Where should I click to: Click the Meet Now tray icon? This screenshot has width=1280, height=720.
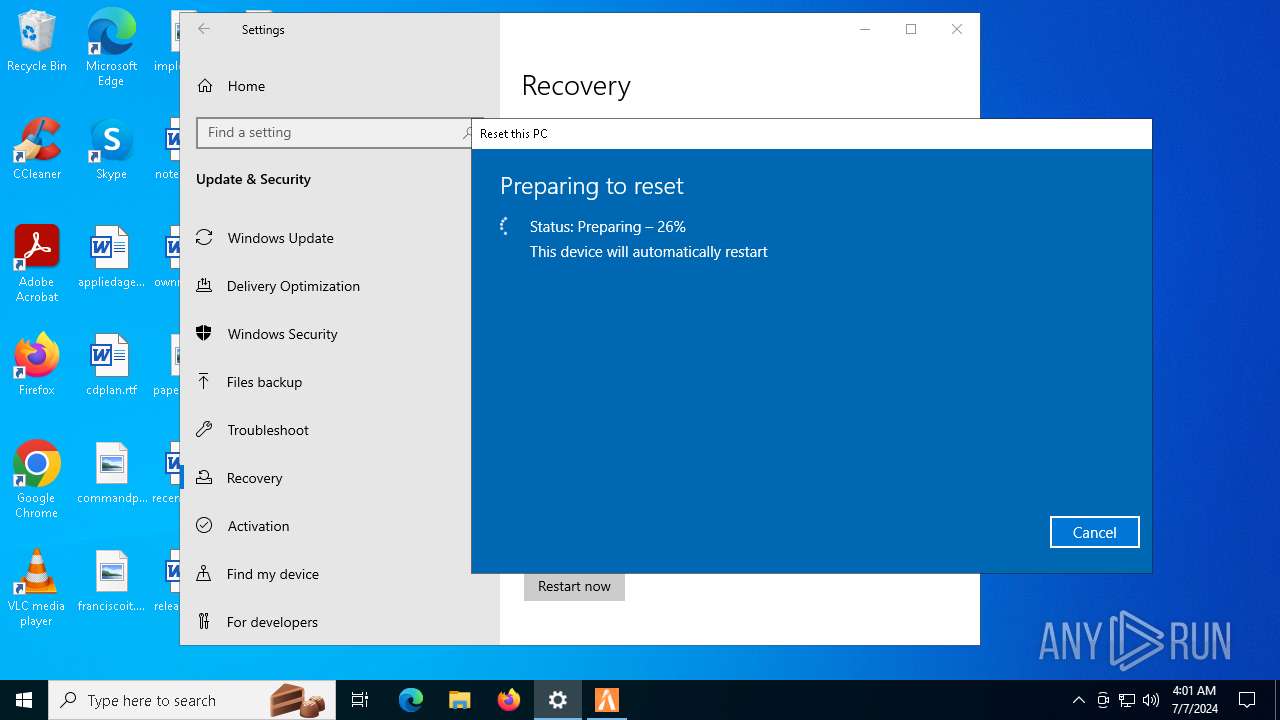pos(1103,700)
